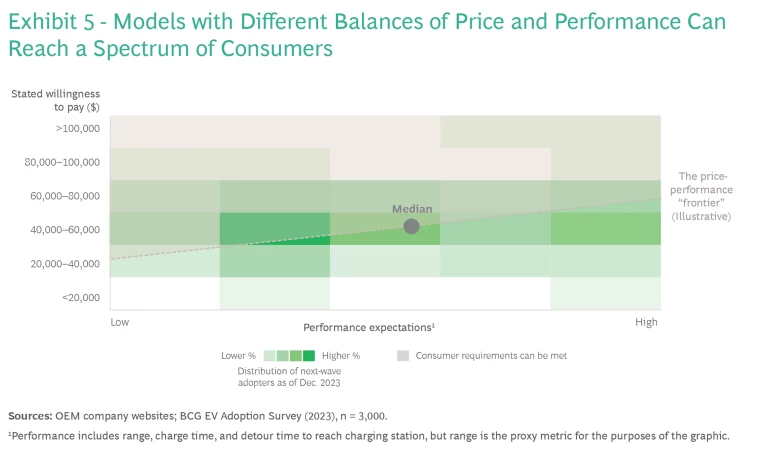Click the "Higher %" legend text
Image resolution: width=768 pixels, height=449 pixels.
point(341,355)
